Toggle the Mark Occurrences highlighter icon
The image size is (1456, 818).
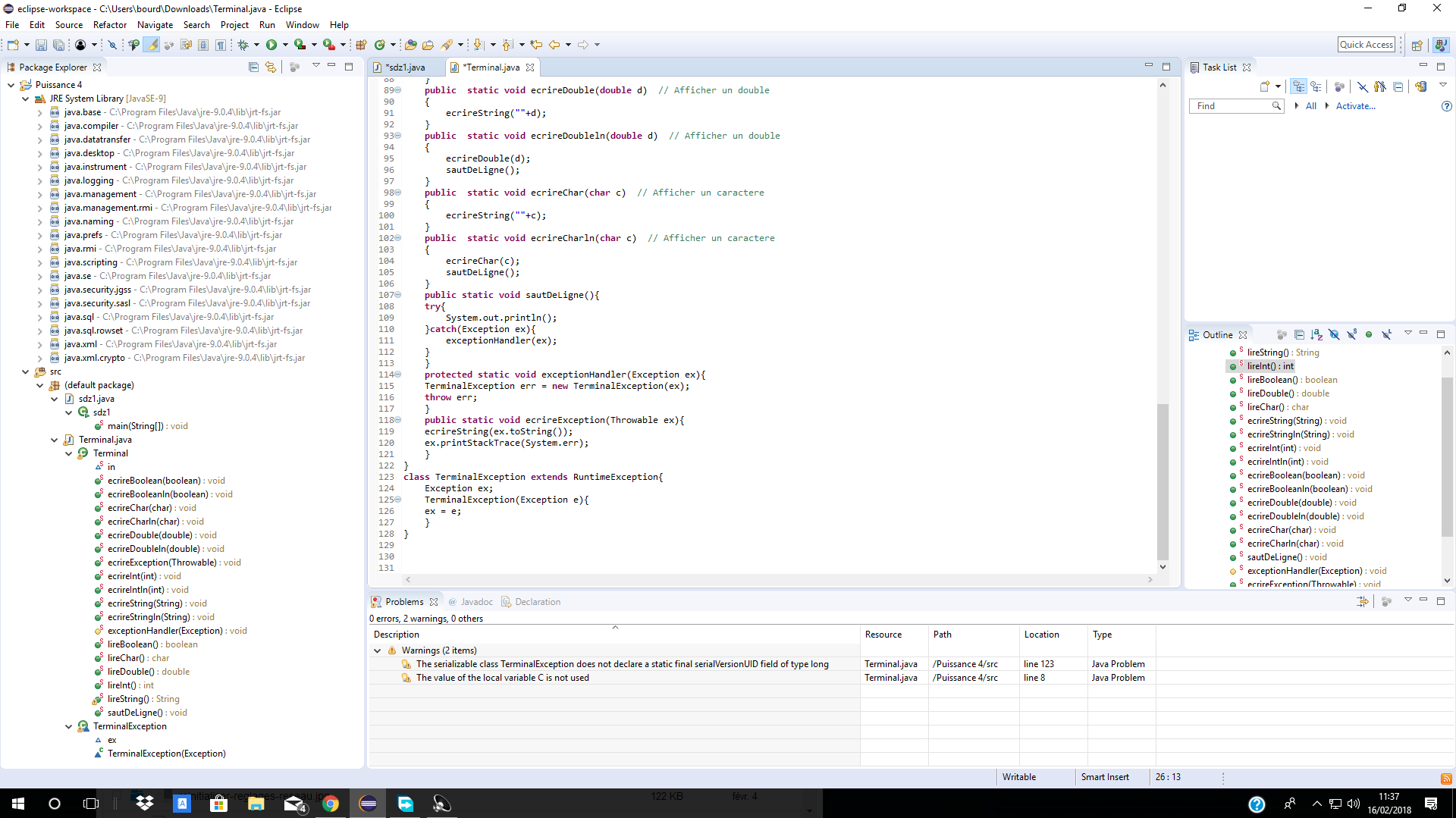click(152, 44)
